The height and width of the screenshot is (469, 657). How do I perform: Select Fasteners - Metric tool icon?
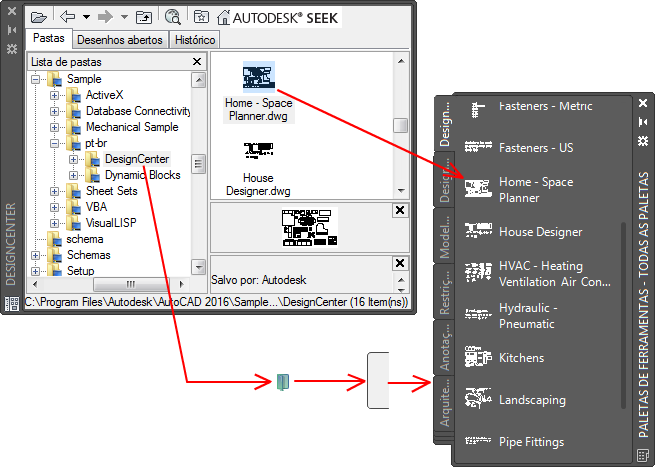[x=478, y=110]
